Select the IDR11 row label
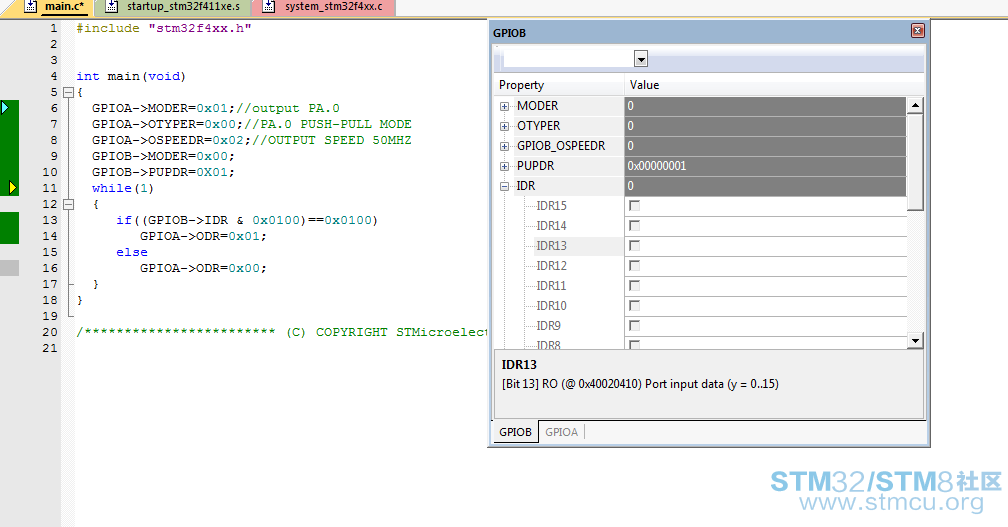This screenshot has width=1008, height=527. [552, 285]
